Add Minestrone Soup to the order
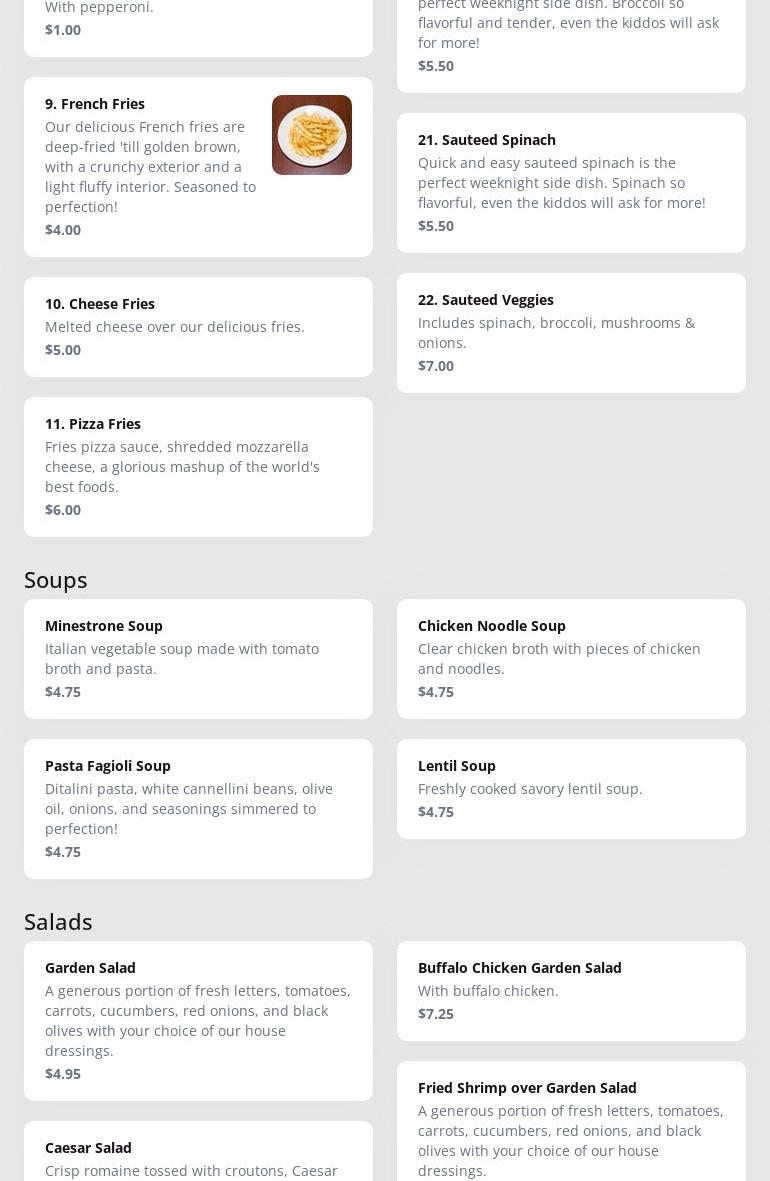 pos(198,658)
